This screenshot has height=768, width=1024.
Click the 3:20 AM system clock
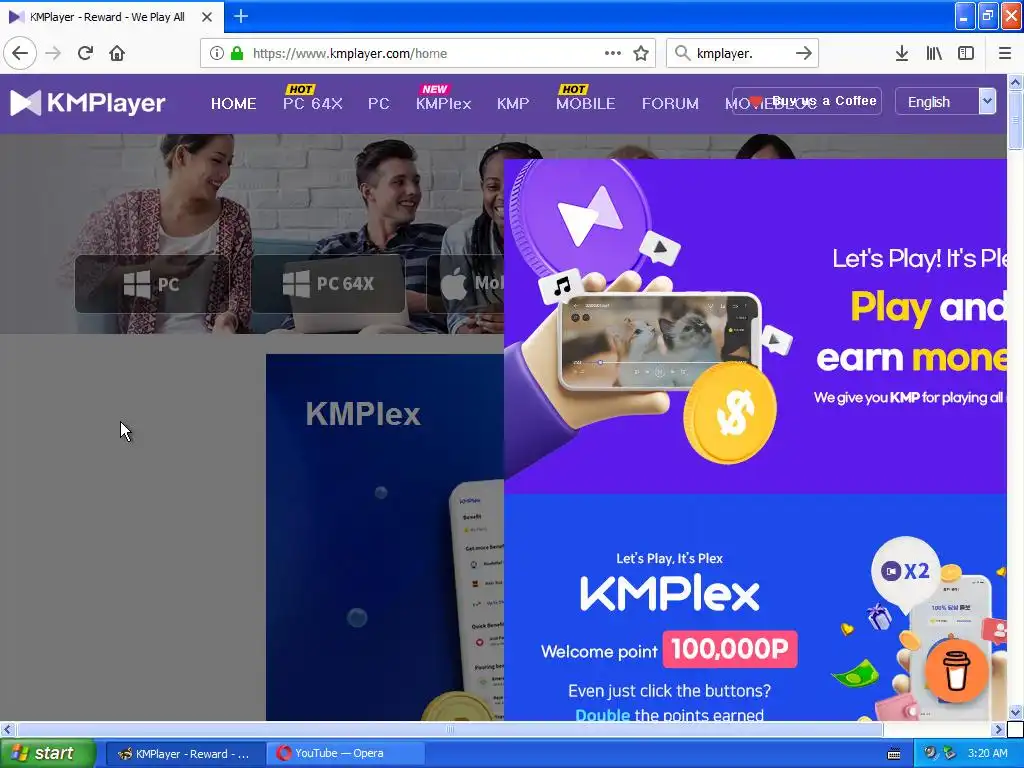tap(987, 754)
